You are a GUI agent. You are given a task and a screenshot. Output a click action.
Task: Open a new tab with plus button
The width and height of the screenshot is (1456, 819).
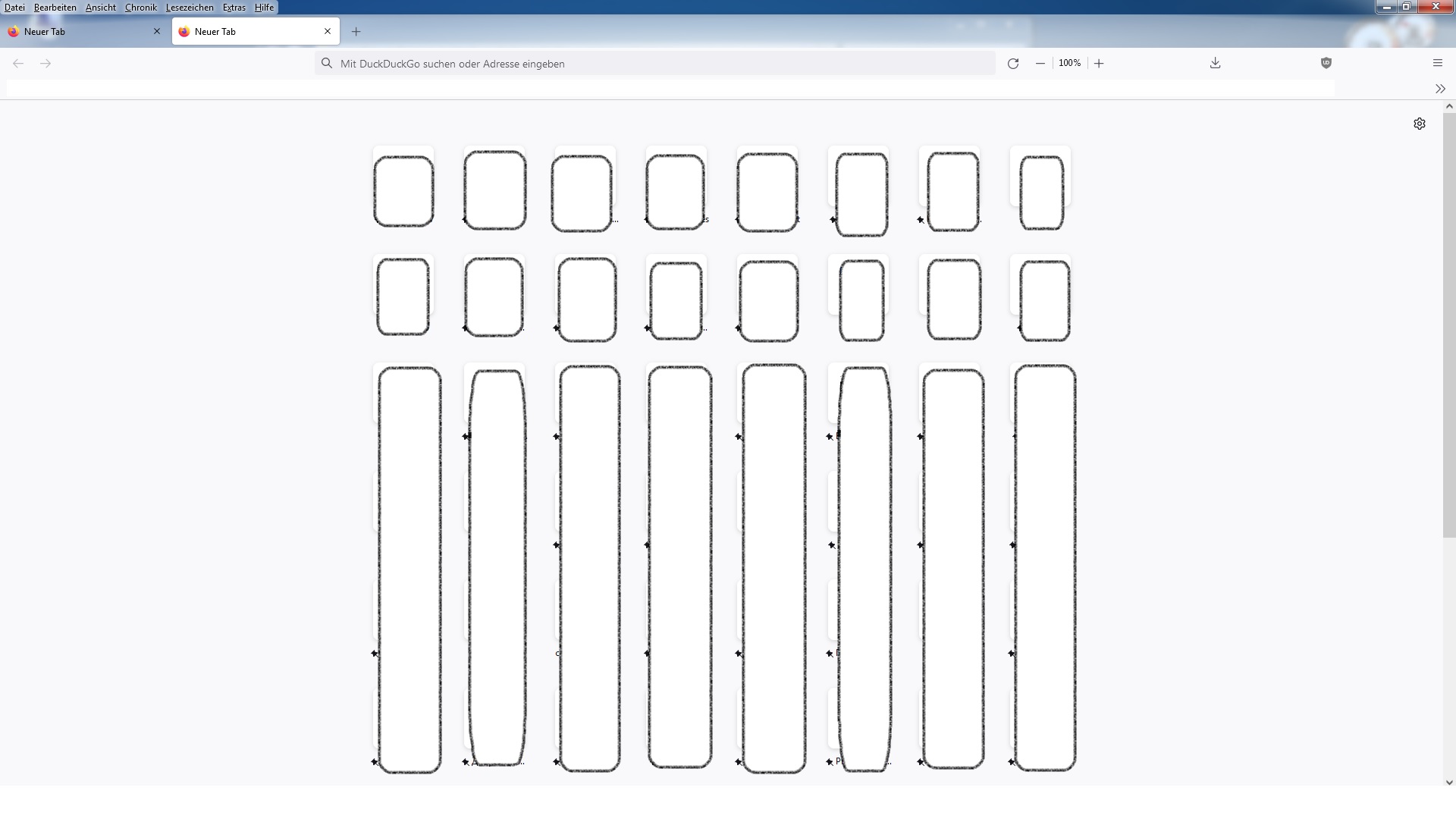tap(356, 32)
